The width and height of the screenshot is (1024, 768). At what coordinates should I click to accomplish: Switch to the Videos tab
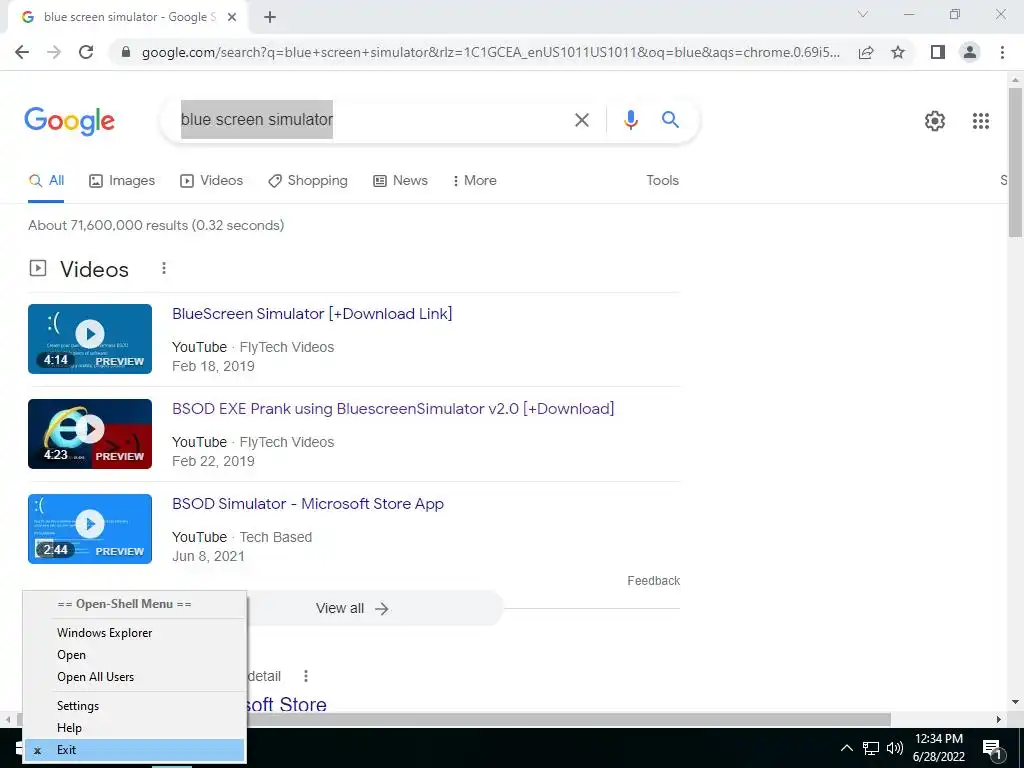pos(212,181)
